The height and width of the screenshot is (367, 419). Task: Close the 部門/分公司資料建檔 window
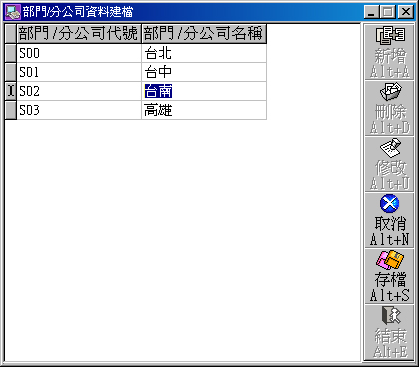click(406, 12)
